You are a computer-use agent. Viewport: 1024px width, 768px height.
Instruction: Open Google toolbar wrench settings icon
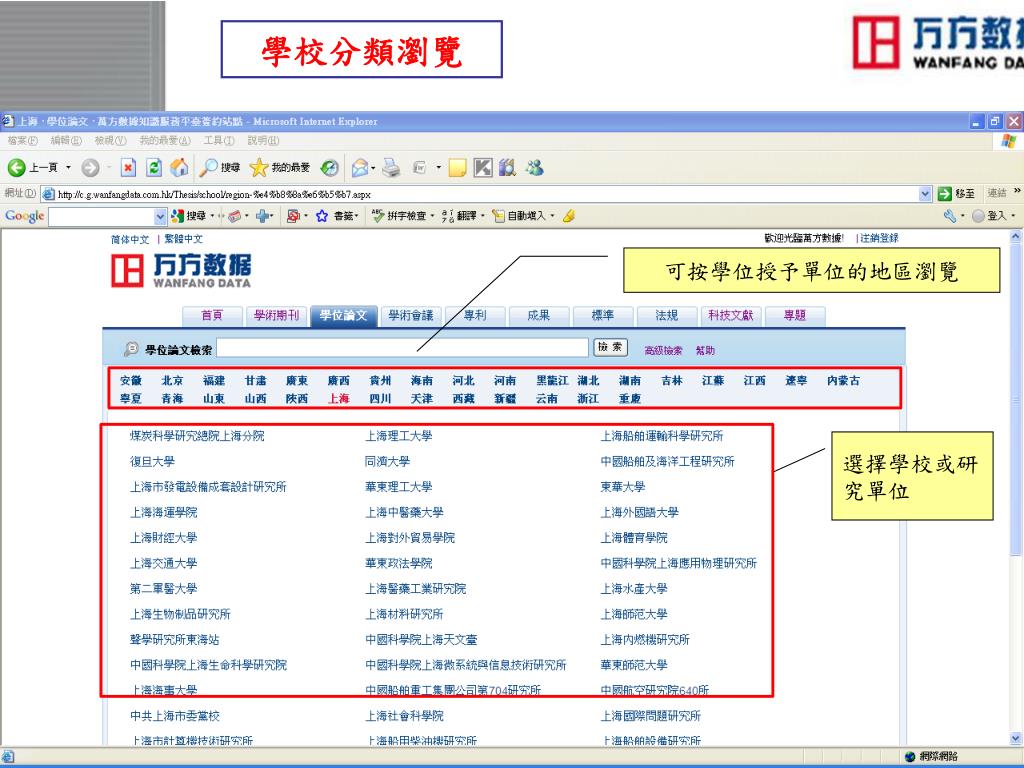(x=950, y=216)
